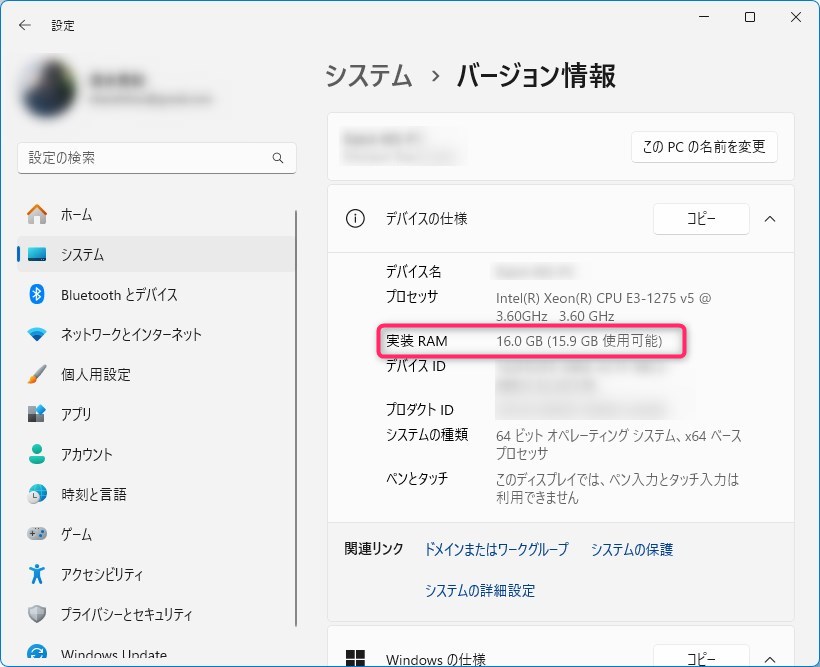Open ドメインまたはワークグループ link

pos(496,550)
